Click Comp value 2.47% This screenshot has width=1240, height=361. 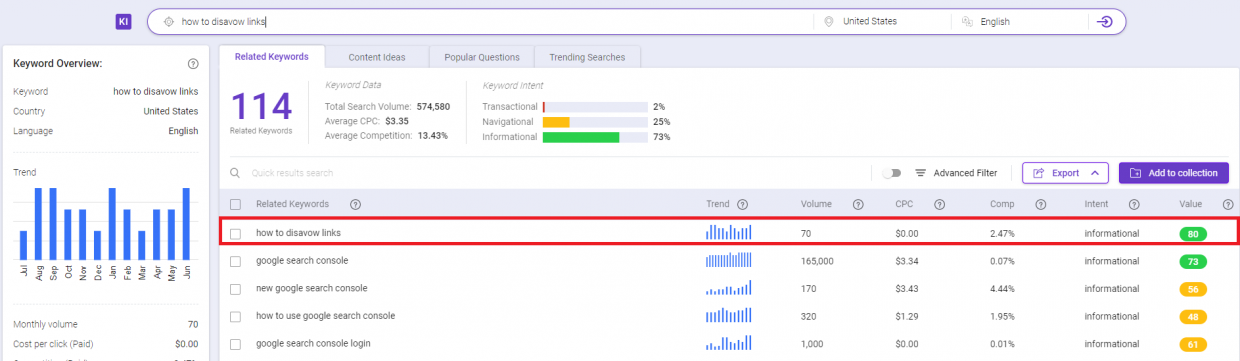[x=1003, y=233]
